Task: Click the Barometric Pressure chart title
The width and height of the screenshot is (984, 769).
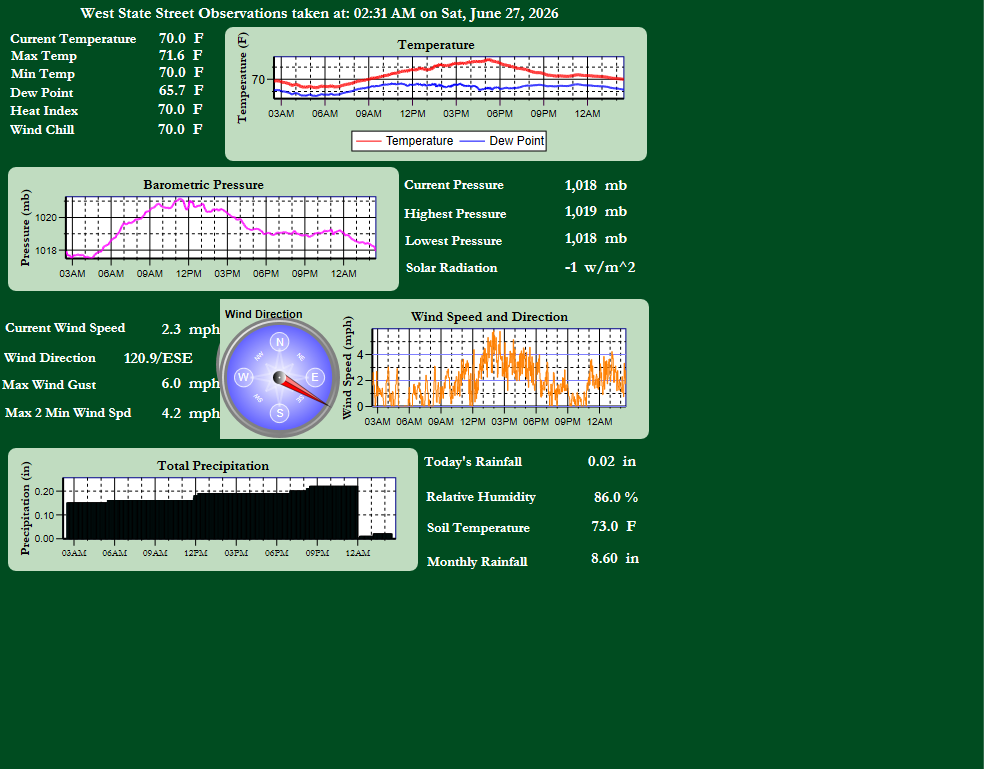Action: [203, 185]
